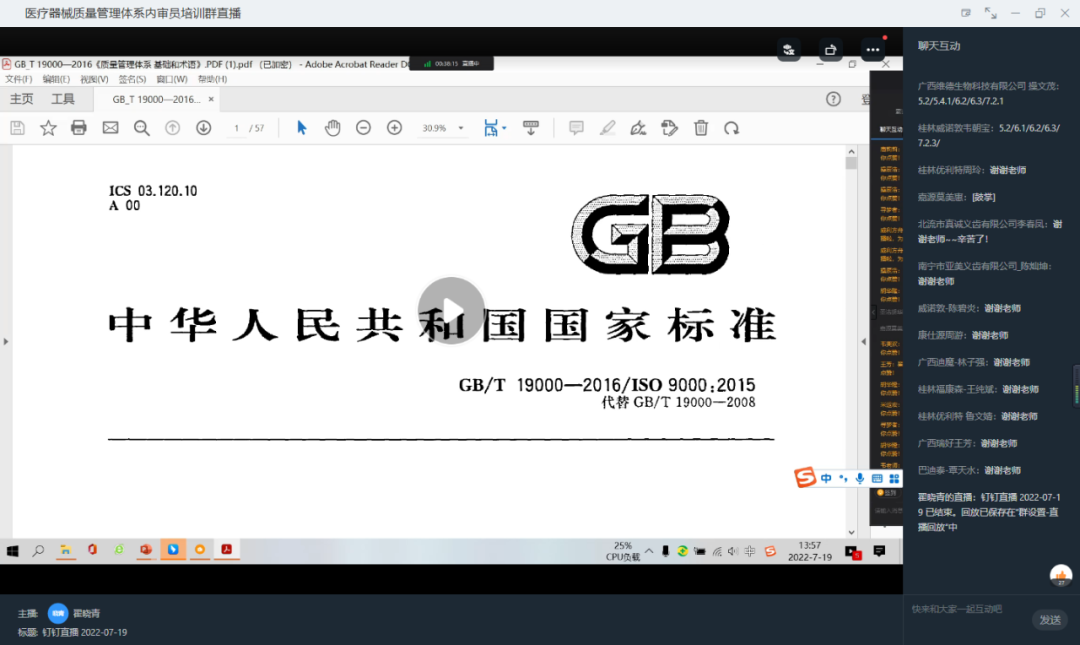The height and width of the screenshot is (645, 1080).
Task: Go to next page with down arrow
Action: coord(203,128)
